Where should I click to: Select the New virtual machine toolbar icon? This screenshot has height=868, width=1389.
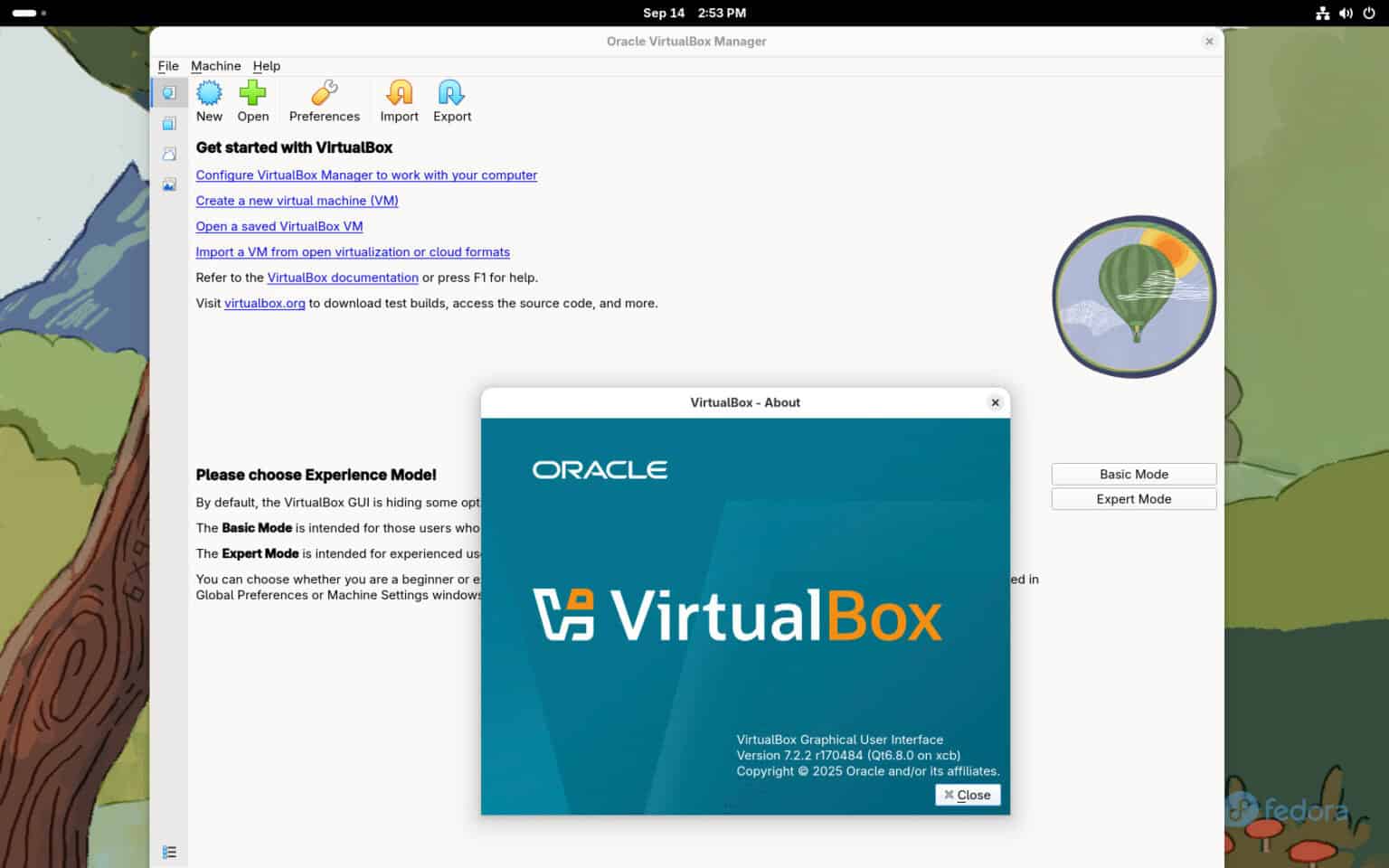point(209,99)
